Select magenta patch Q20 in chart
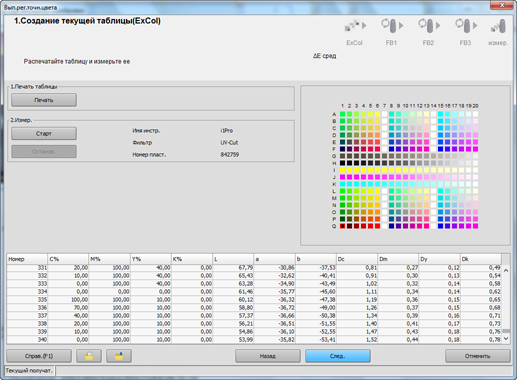This screenshot has height=380, width=517. 475,226
